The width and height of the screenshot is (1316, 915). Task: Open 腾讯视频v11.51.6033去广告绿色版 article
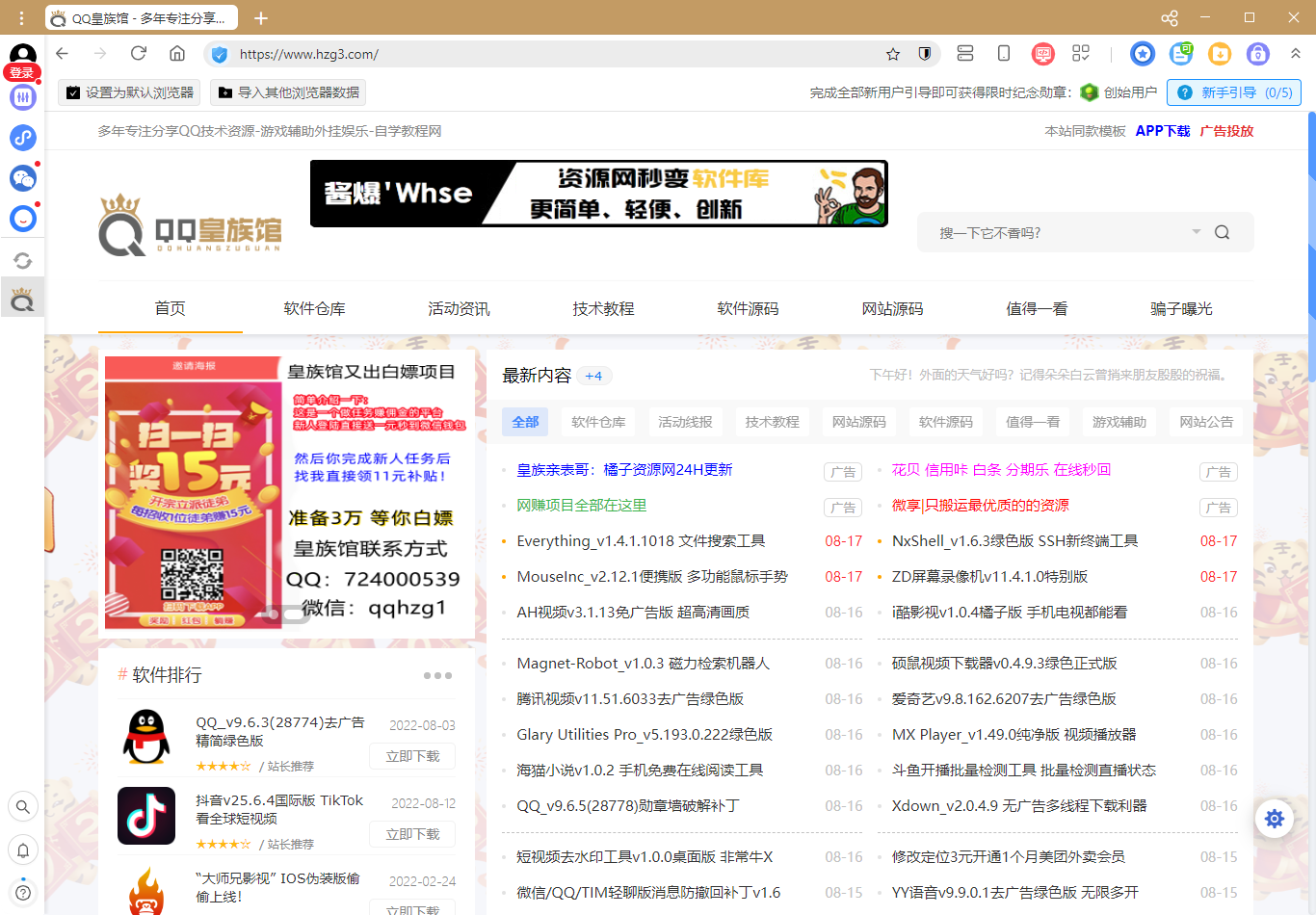(x=630, y=699)
